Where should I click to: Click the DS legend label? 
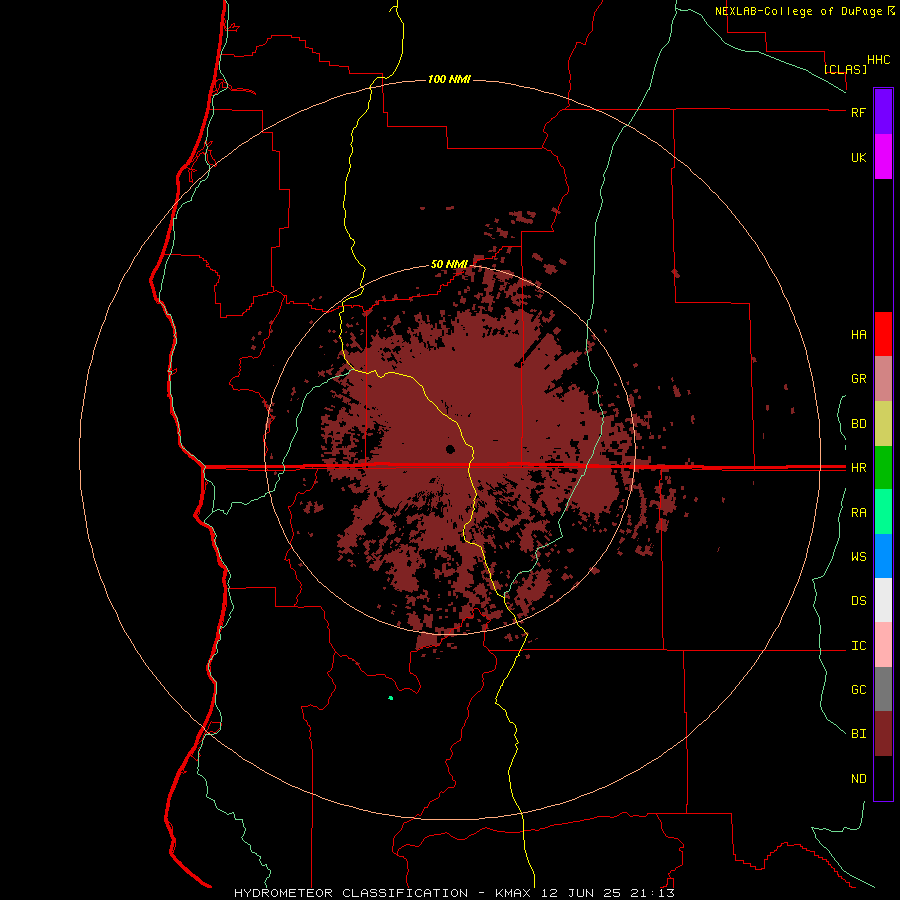pyautogui.click(x=858, y=601)
